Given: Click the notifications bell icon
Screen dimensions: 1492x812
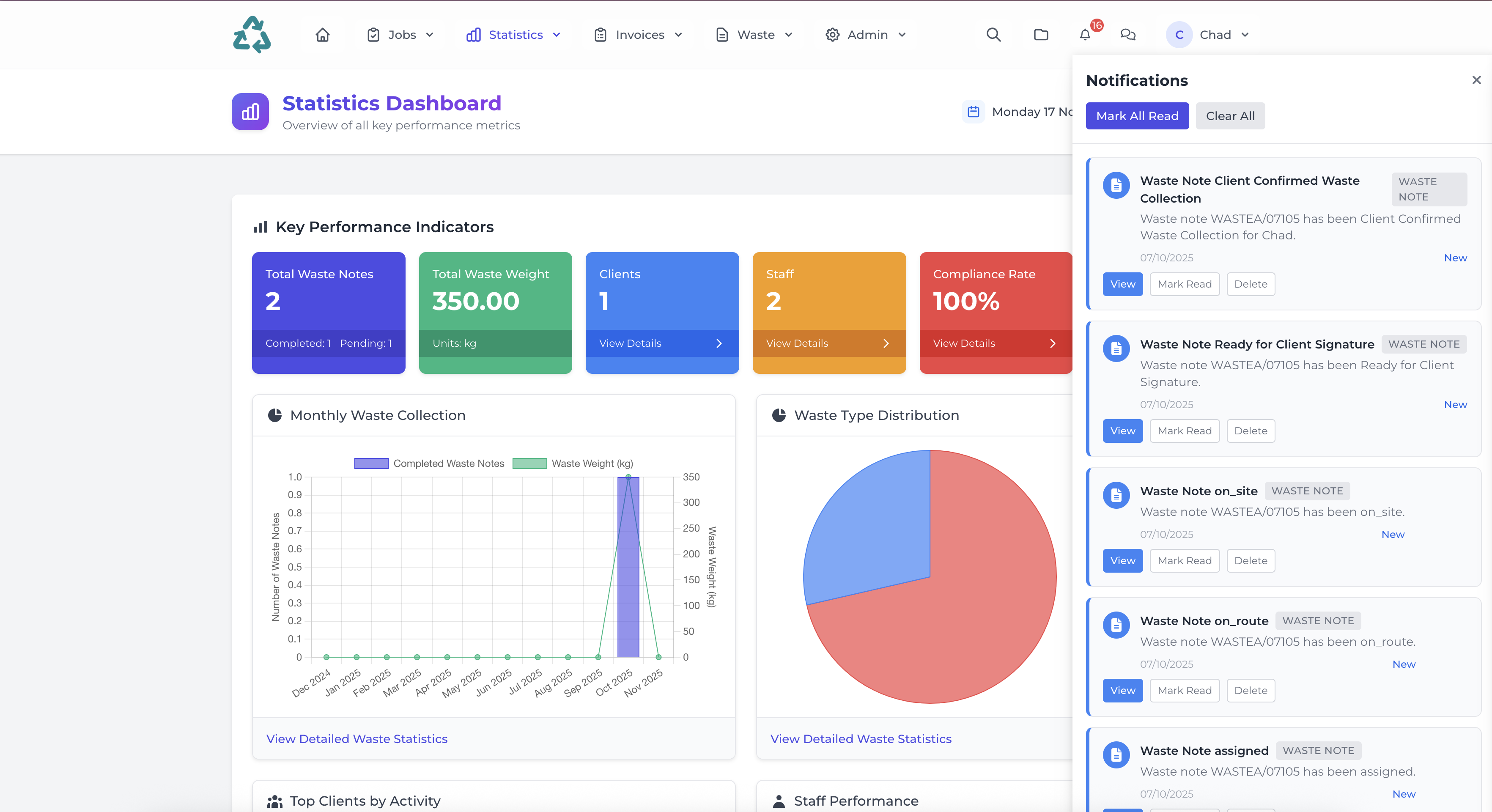Looking at the screenshot, I should click(1085, 35).
